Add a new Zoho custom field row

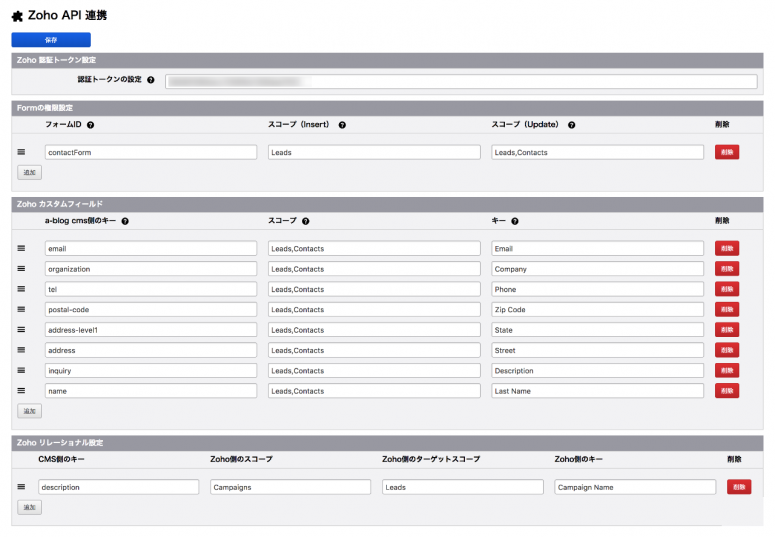pos(29,411)
